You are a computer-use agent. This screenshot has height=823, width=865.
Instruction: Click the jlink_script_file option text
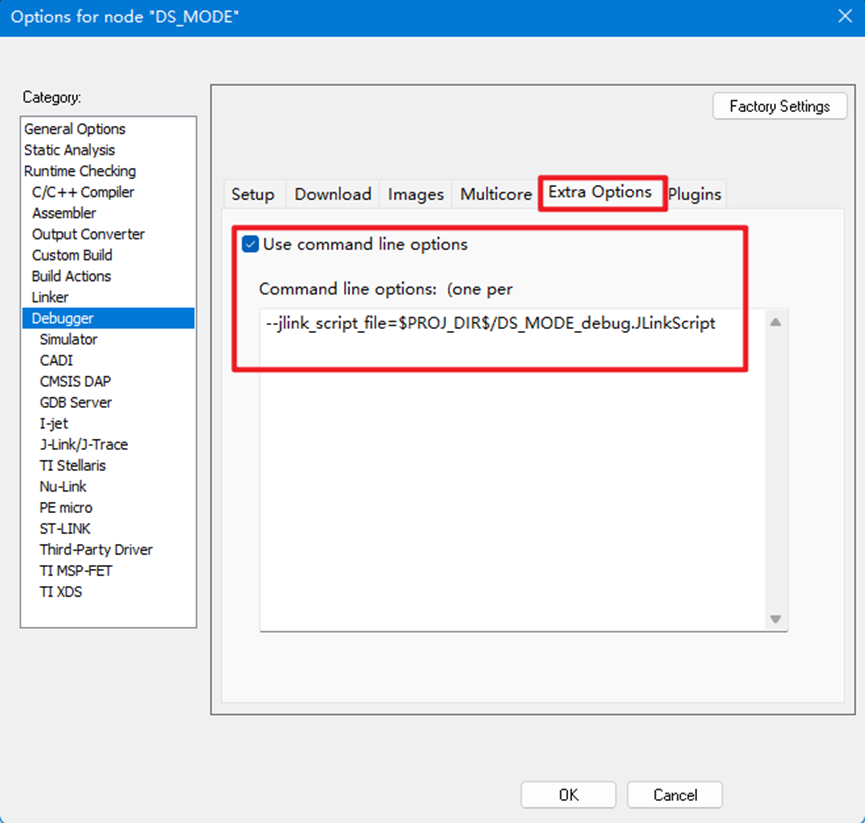tap(490, 323)
